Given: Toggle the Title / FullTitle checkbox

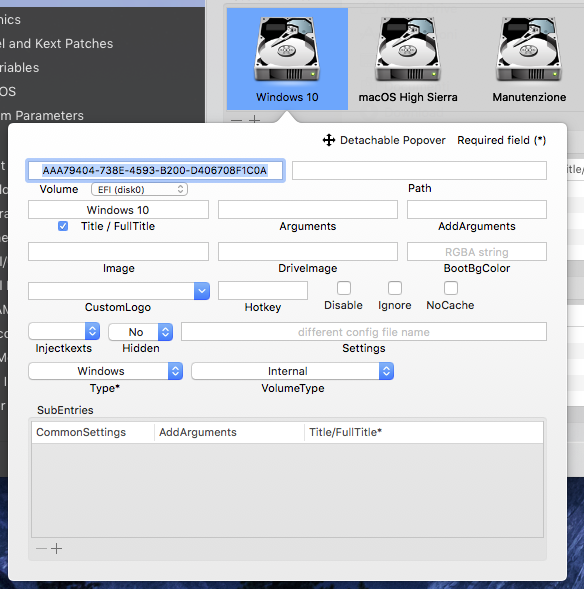Looking at the screenshot, I should 63,226.
